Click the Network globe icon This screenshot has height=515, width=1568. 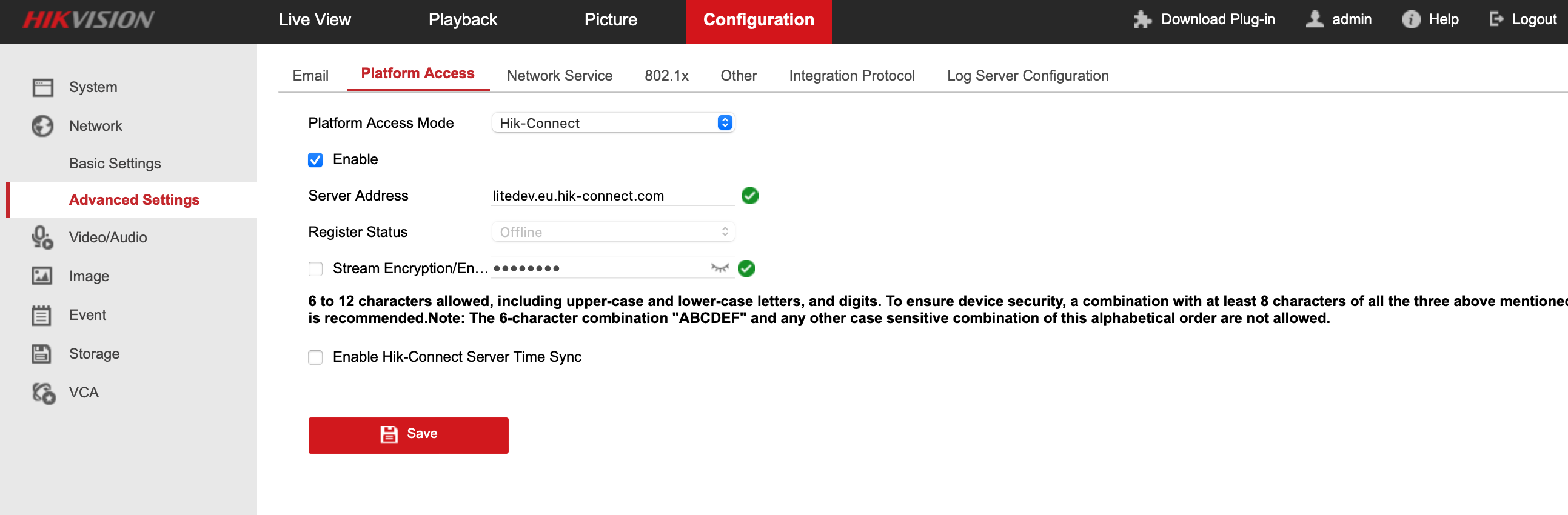tap(42, 126)
